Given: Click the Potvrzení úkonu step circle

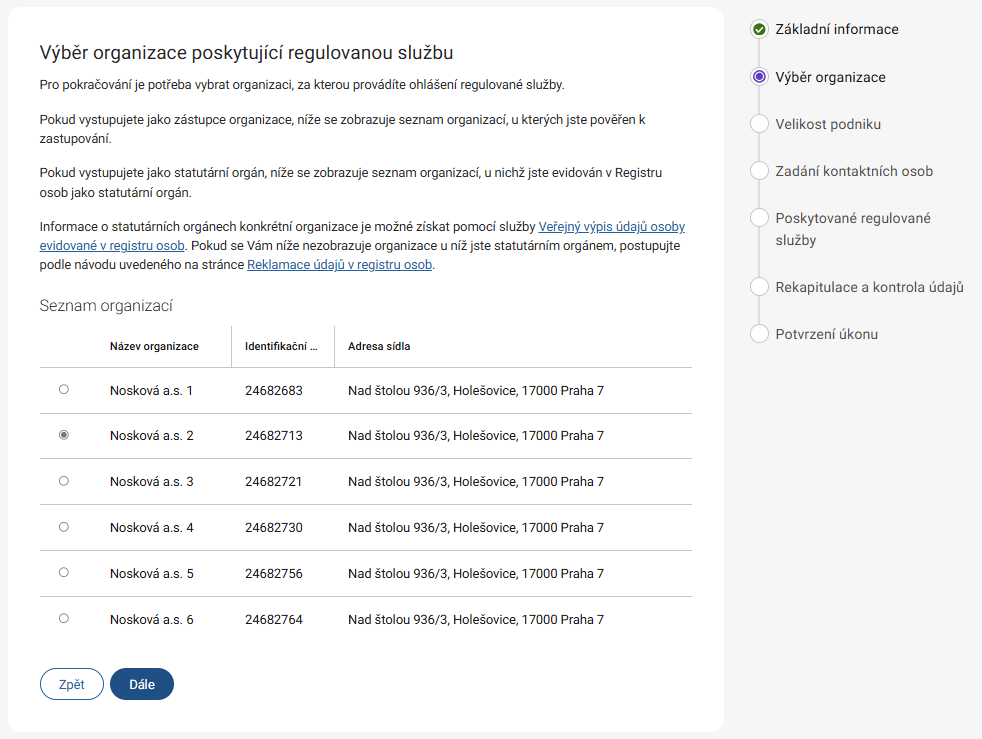Looking at the screenshot, I should point(759,334).
